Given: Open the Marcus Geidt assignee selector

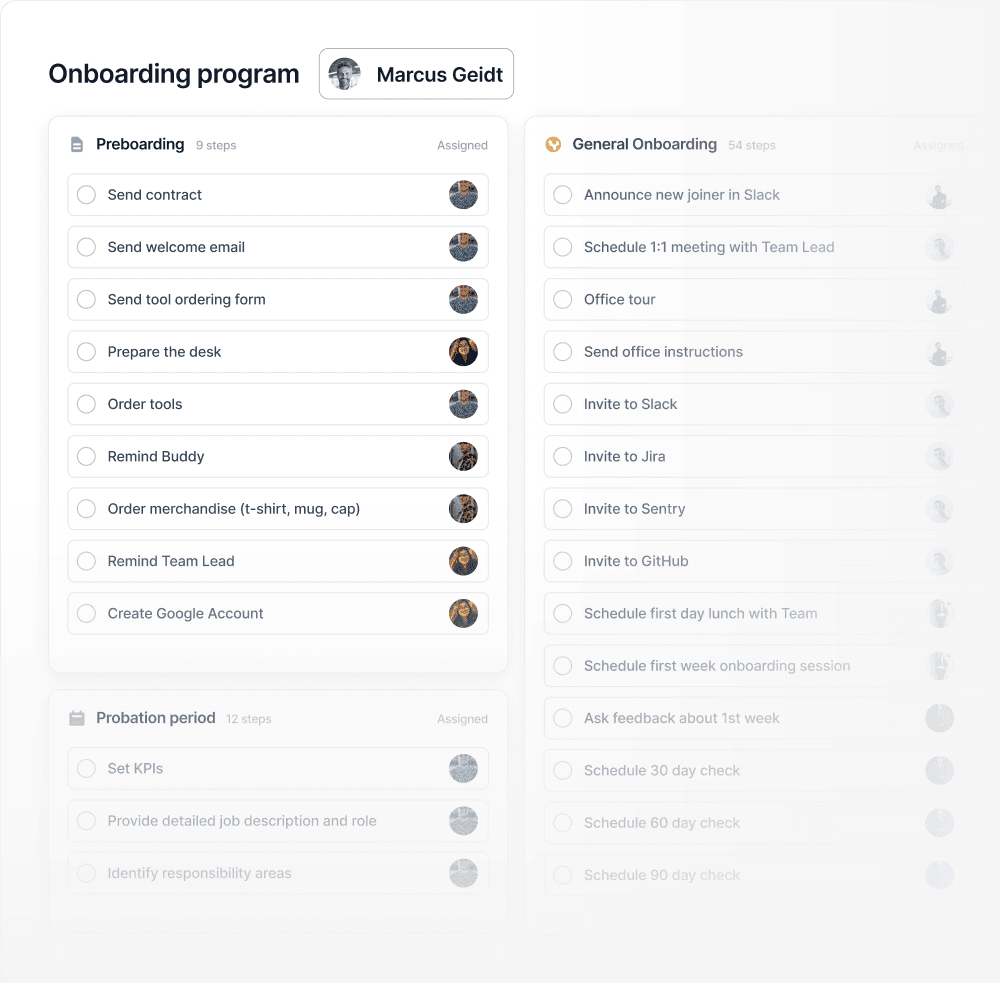Looking at the screenshot, I should click(416, 73).
